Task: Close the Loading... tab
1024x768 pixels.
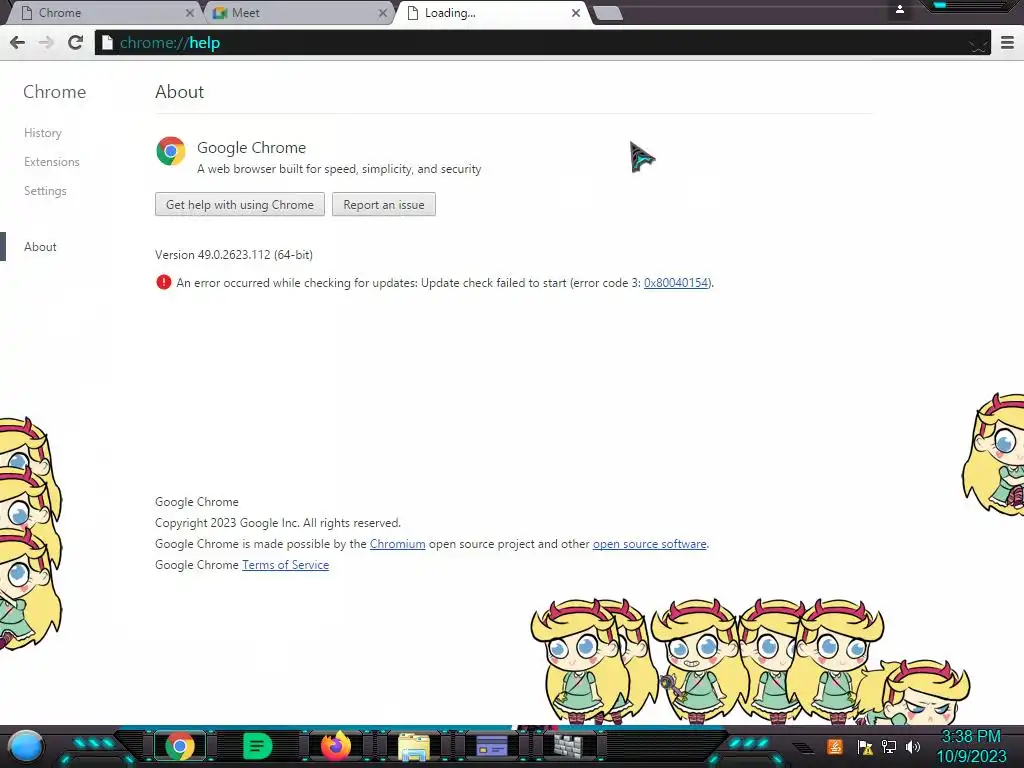Action: click(x=575, y=13)
